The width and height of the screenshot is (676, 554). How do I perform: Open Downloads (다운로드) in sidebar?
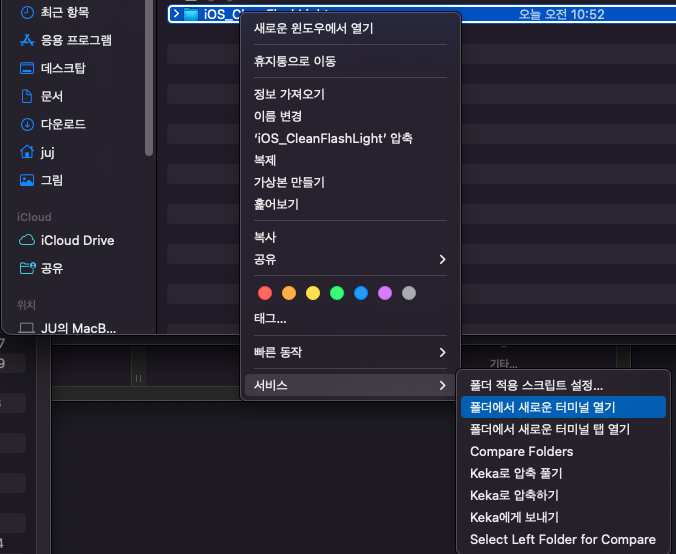click(x=53, y=125)
